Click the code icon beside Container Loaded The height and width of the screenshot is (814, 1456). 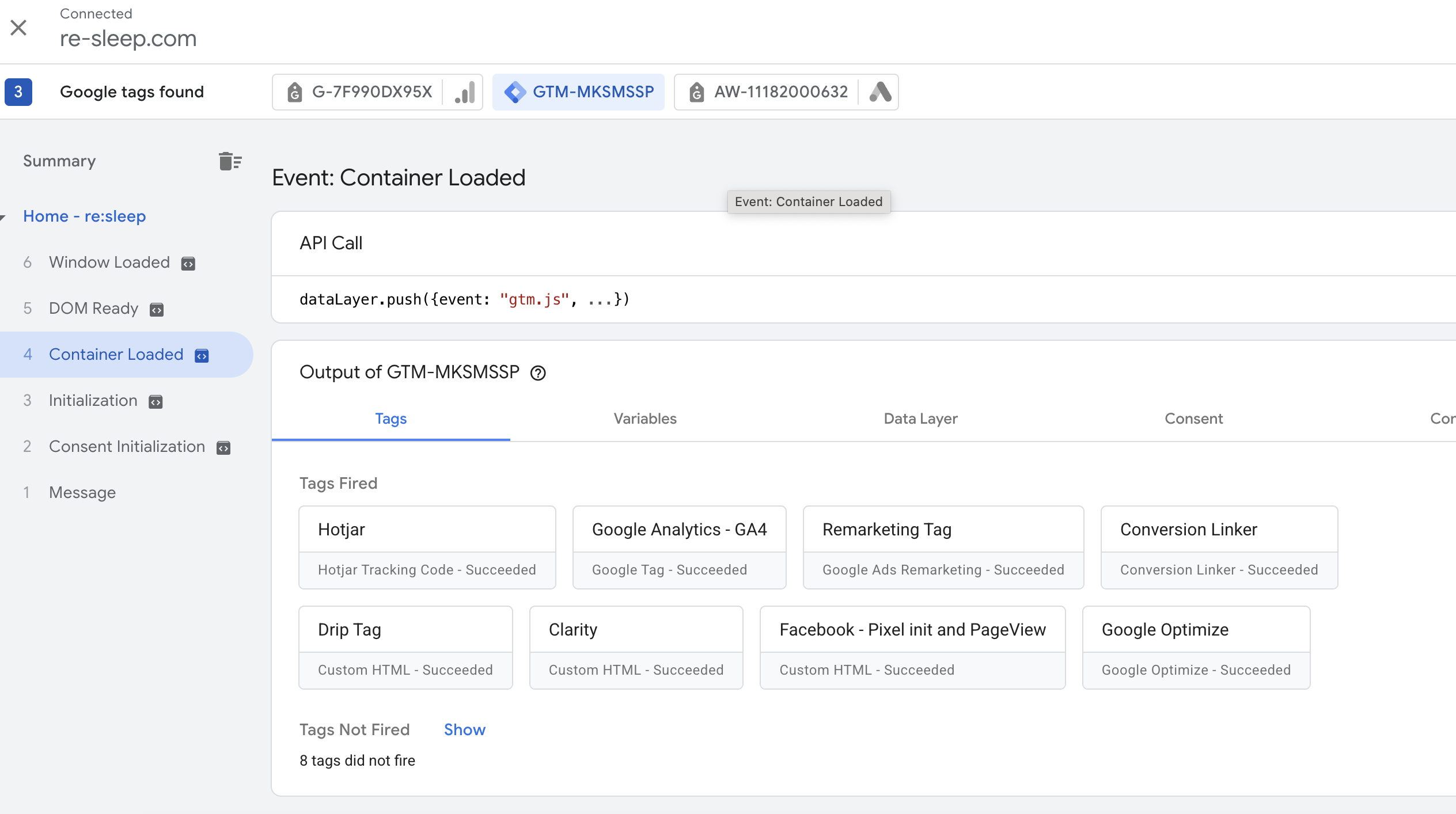[202, 356]
